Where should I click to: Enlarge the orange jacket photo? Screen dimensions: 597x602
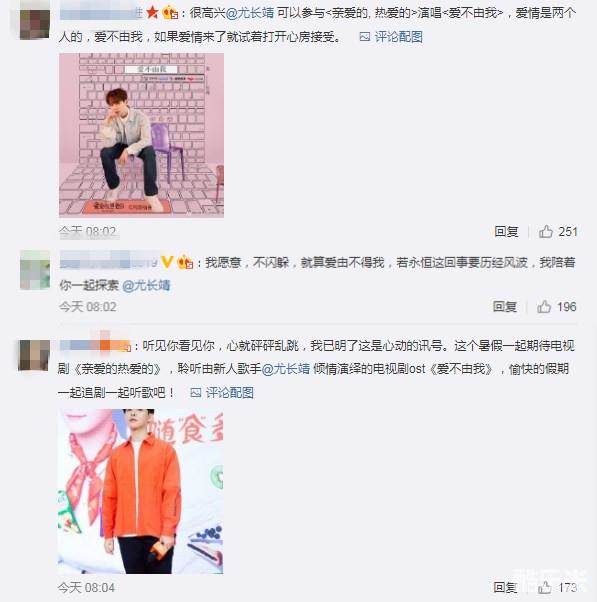[x=141, y=491]
